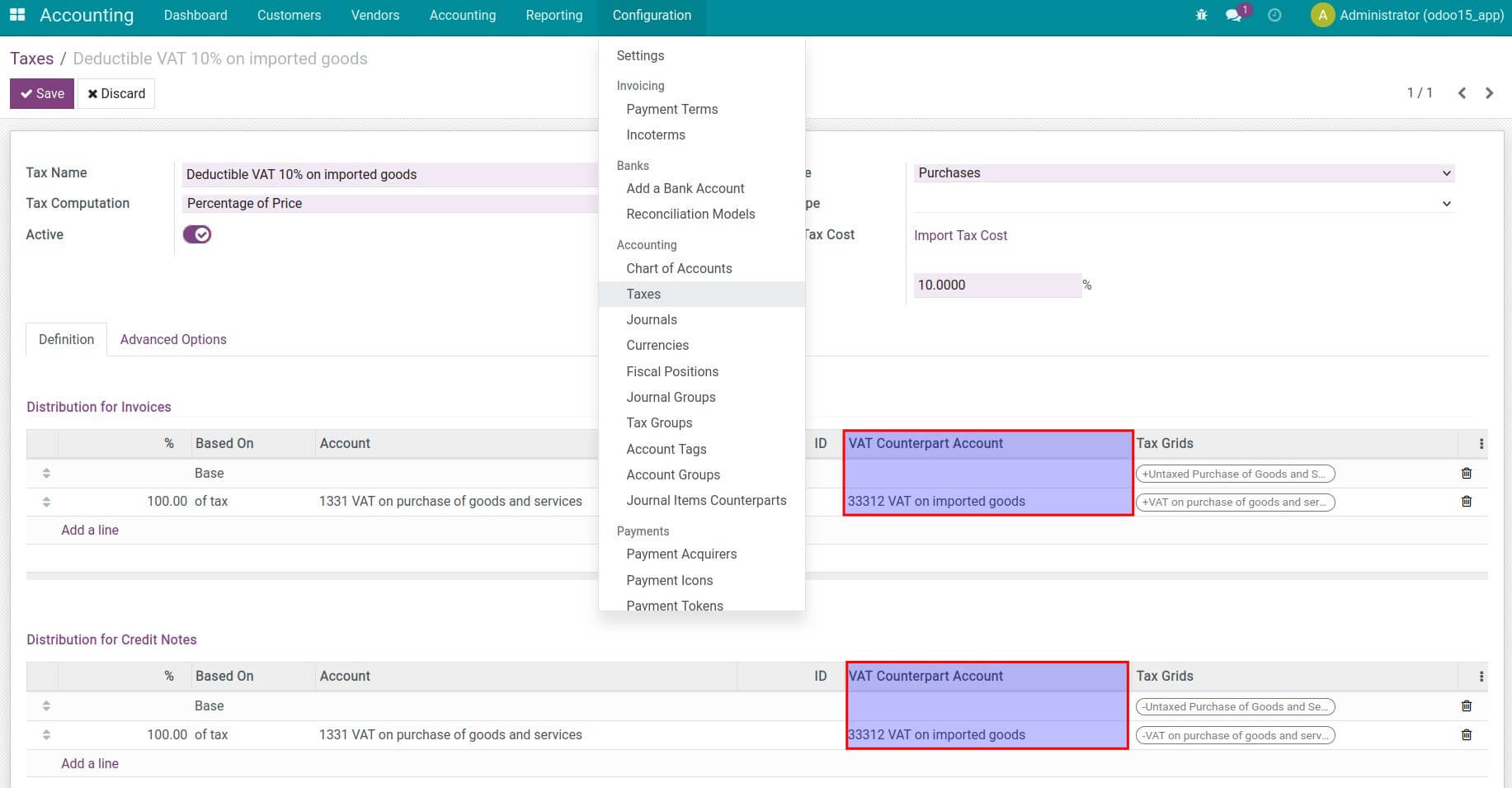
Task: Disable the Active toggle
Action: point(197,234)
